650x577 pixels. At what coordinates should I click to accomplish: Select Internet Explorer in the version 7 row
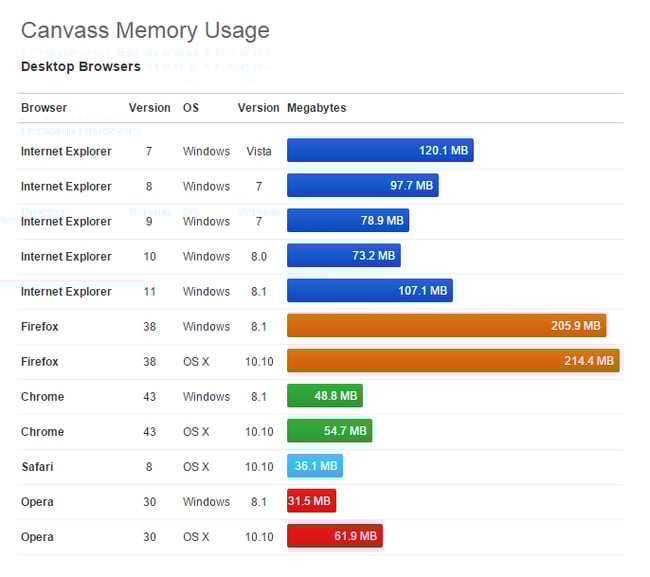pyautogui.click(x=66, y=151)
